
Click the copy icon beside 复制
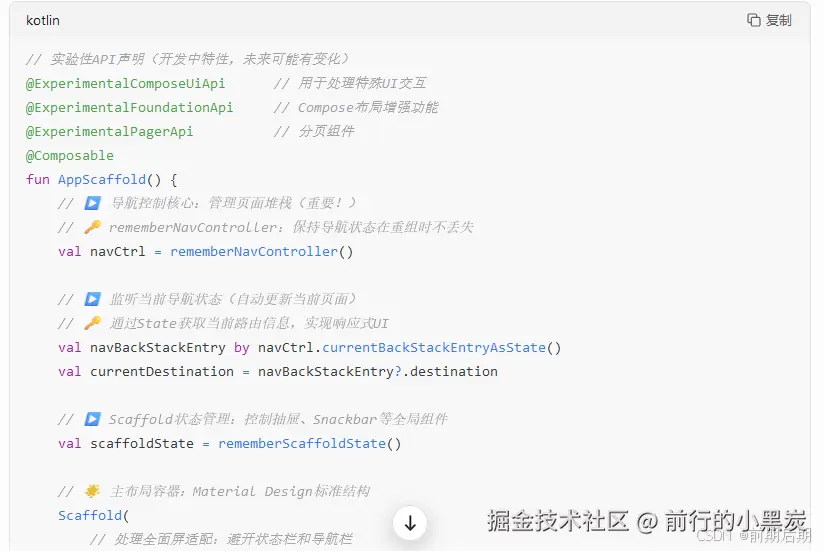coord(754,20)
